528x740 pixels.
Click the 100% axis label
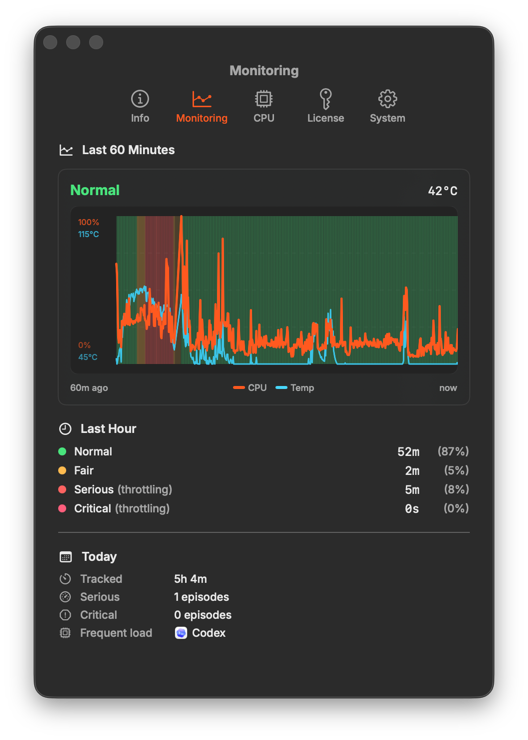(x=89, y=222)
